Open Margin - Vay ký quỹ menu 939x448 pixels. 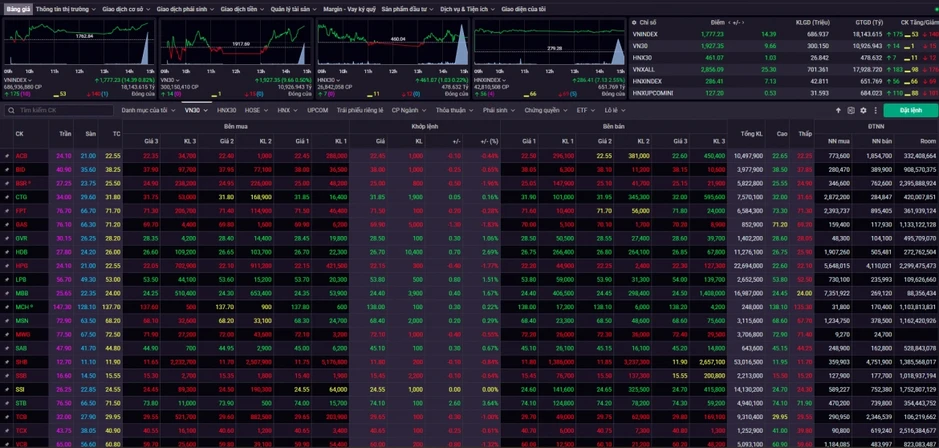349,10
